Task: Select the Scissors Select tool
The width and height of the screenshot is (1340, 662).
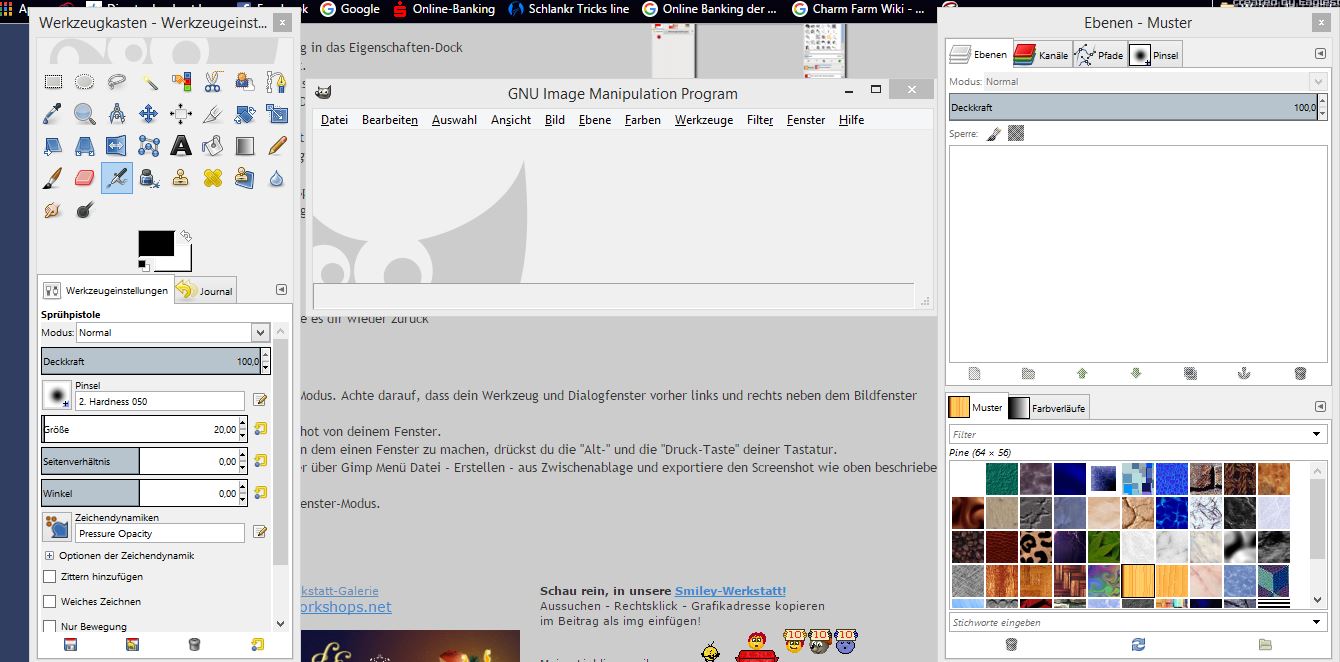Action: coord(213,82)
